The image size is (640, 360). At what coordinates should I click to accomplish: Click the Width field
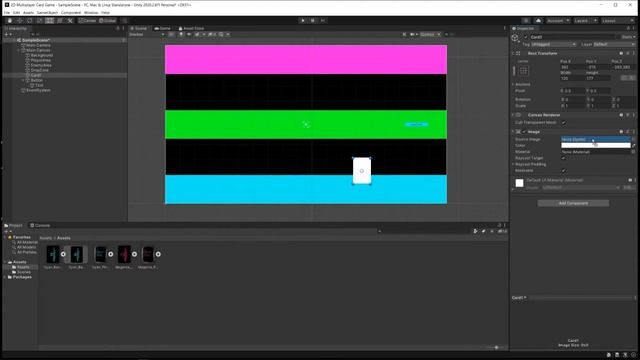(x=572, y=78)
